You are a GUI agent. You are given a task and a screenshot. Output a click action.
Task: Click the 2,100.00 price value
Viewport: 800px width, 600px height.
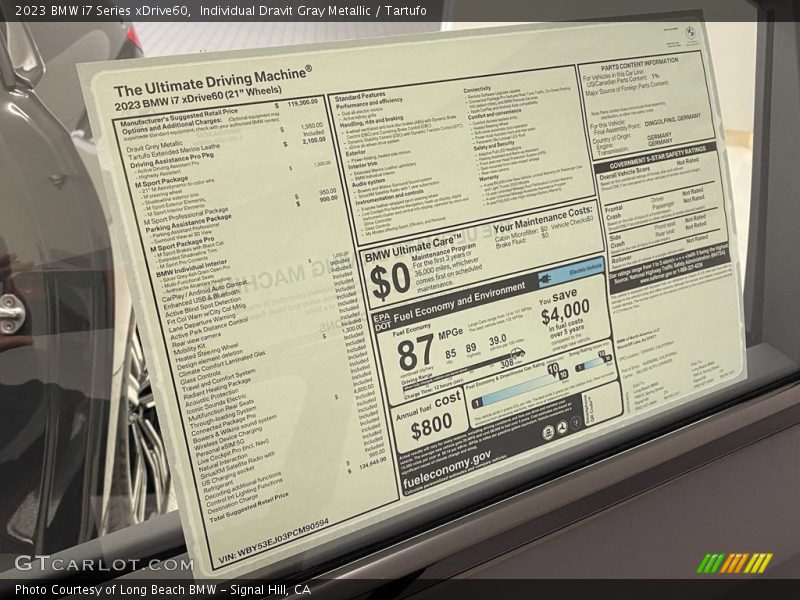(x=313, y=140)
